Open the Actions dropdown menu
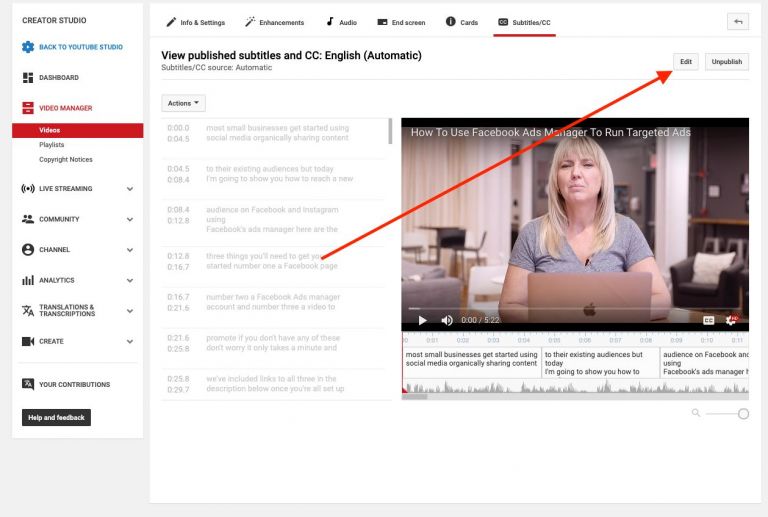 click(x=183, y=103)
